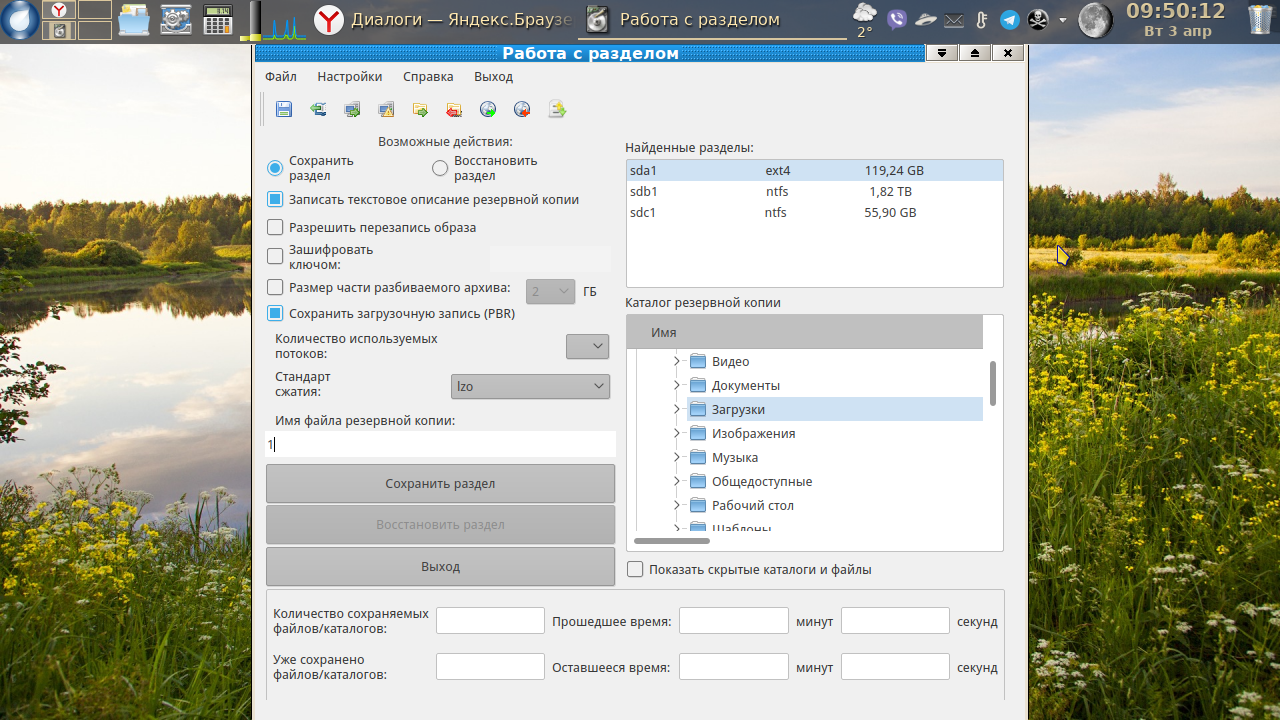Open the 'Настройки' menu
1280x720 pixels.
tap(349, 77)
